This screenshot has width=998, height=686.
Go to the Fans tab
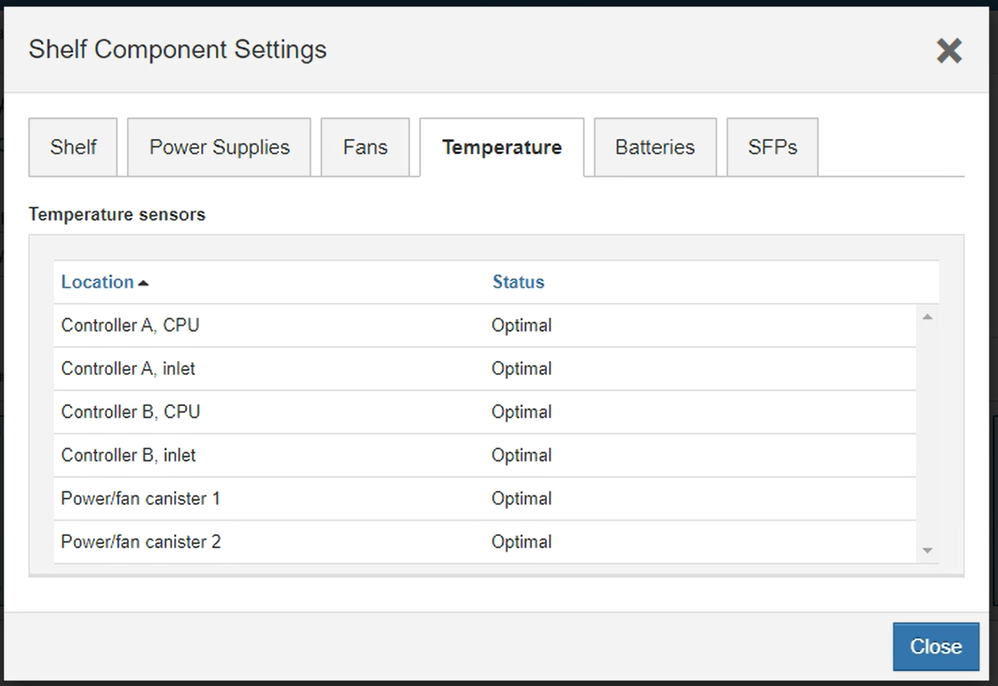point(365,147)
